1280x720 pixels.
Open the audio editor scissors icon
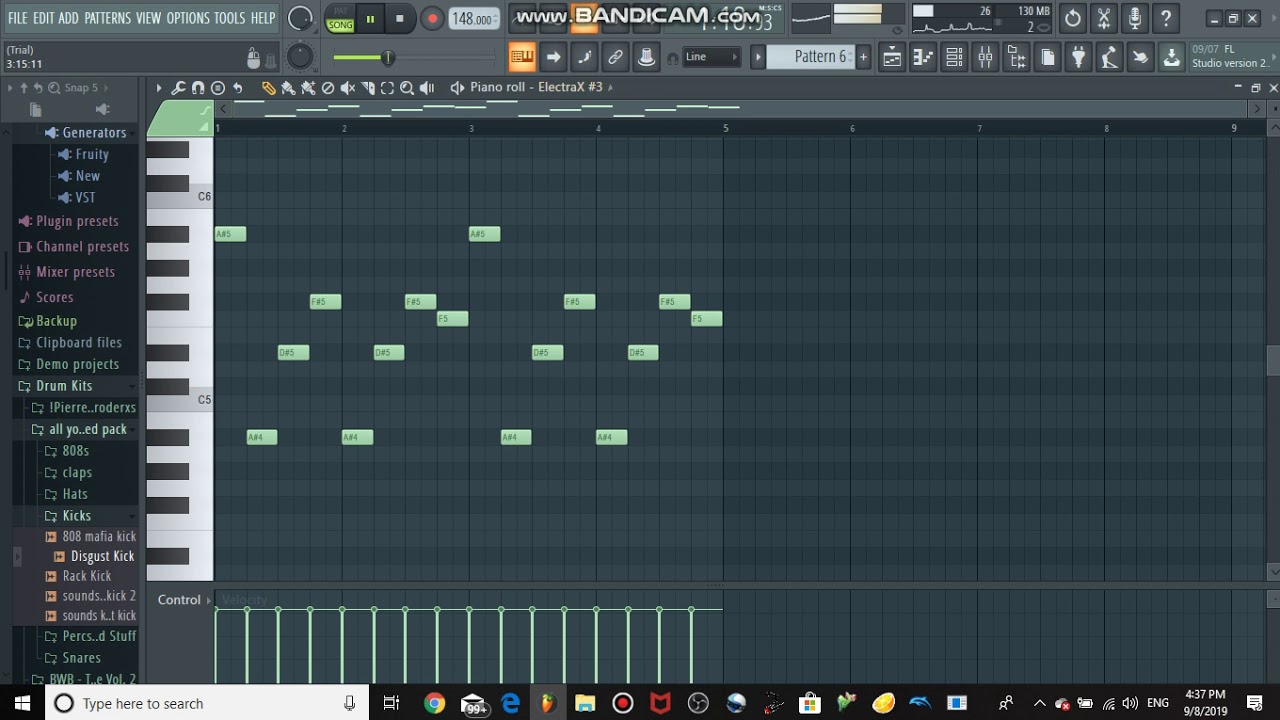tap(1104, 18)
